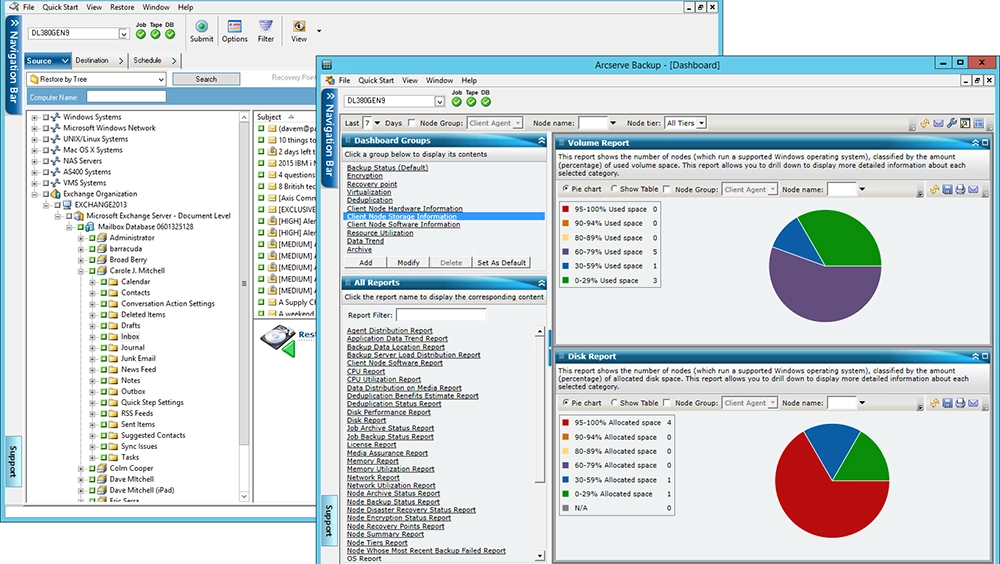Click the Report Filter input field
The height and width of the screenshot is (564, 1000).
(441, 315)
